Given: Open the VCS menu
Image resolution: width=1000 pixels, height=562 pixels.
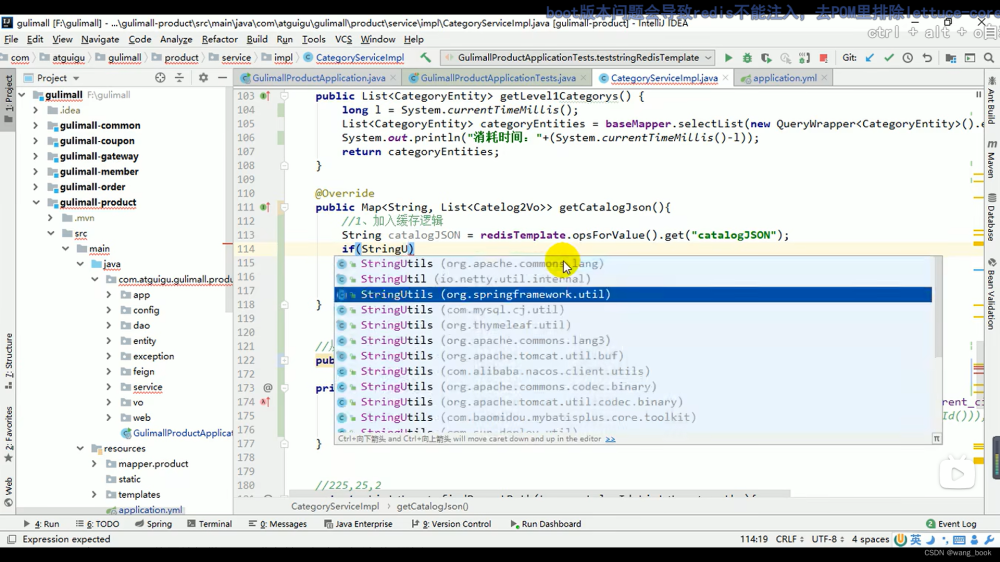Looking at the screenshot, I should click(x=343, y=39).
